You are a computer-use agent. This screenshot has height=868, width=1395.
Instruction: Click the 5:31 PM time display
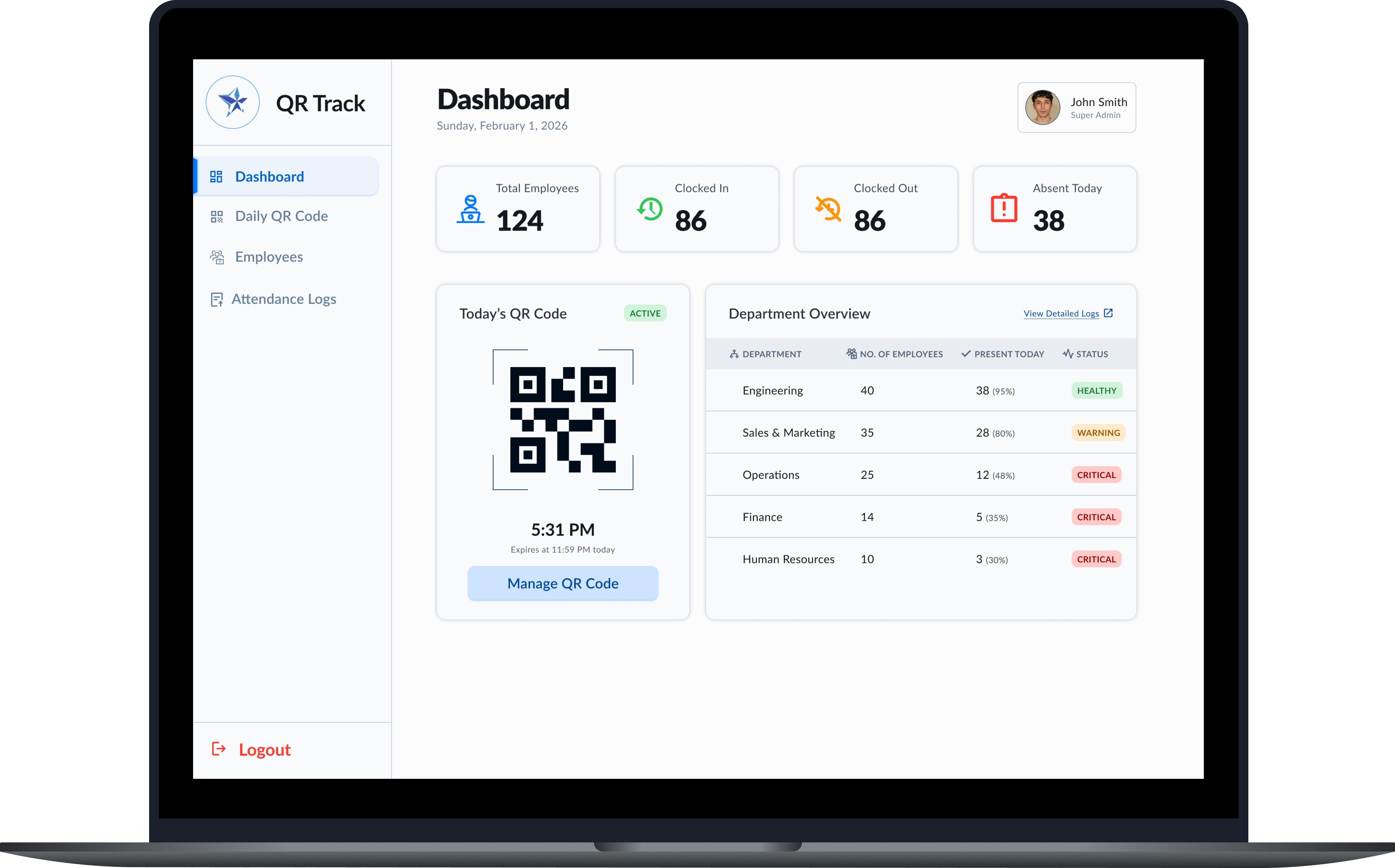click(562, 529)
